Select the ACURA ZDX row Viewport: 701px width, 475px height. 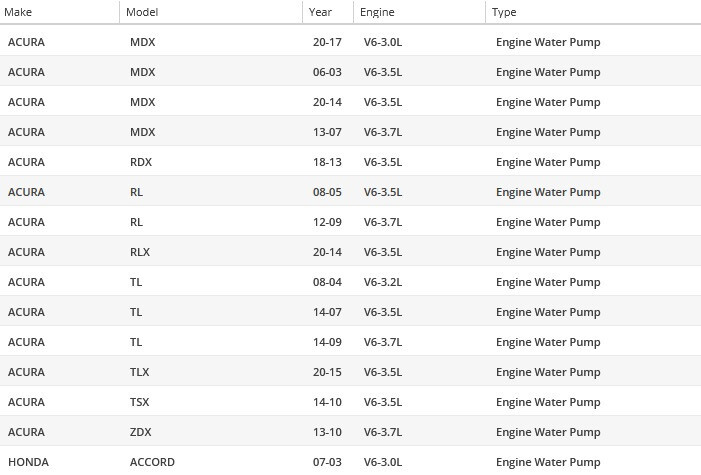pyautogui.click(x=350, y=432)
